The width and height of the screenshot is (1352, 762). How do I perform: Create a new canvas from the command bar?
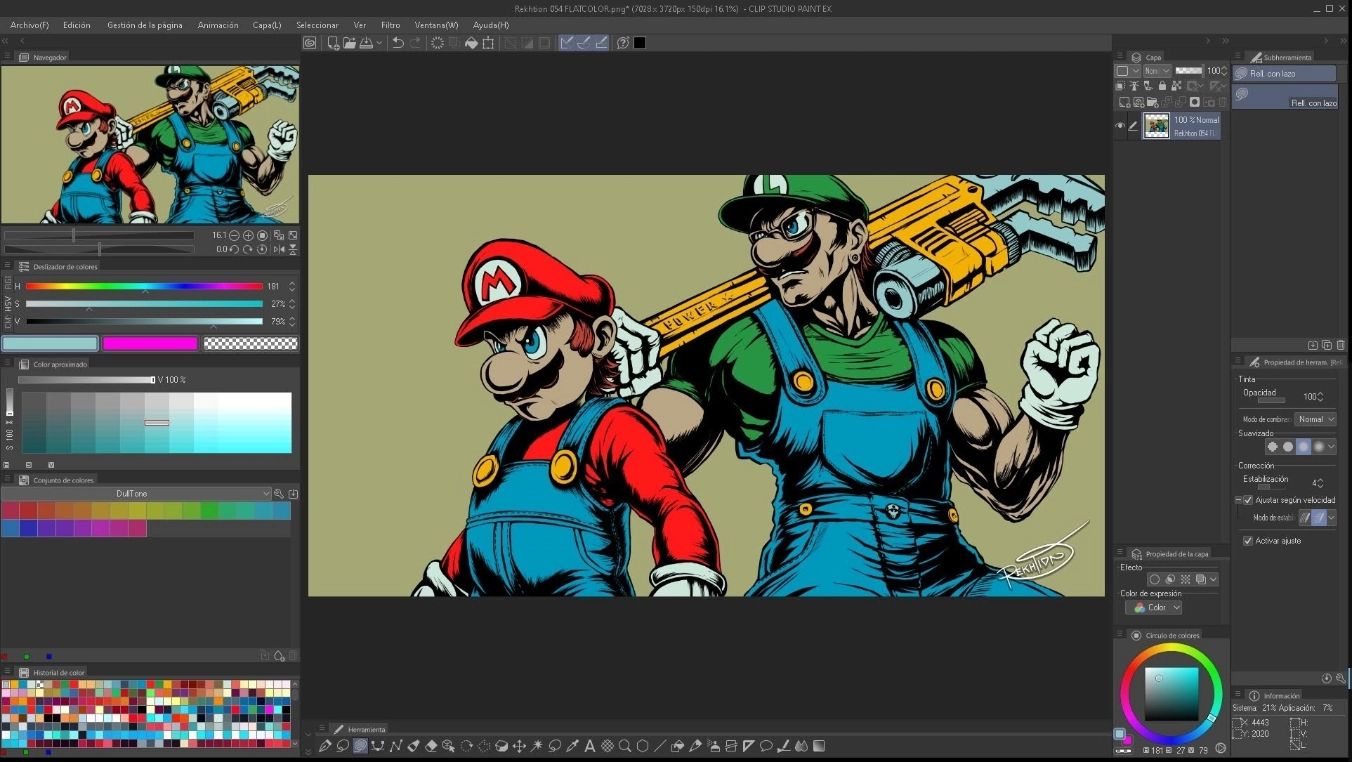(x=333, y=43)
